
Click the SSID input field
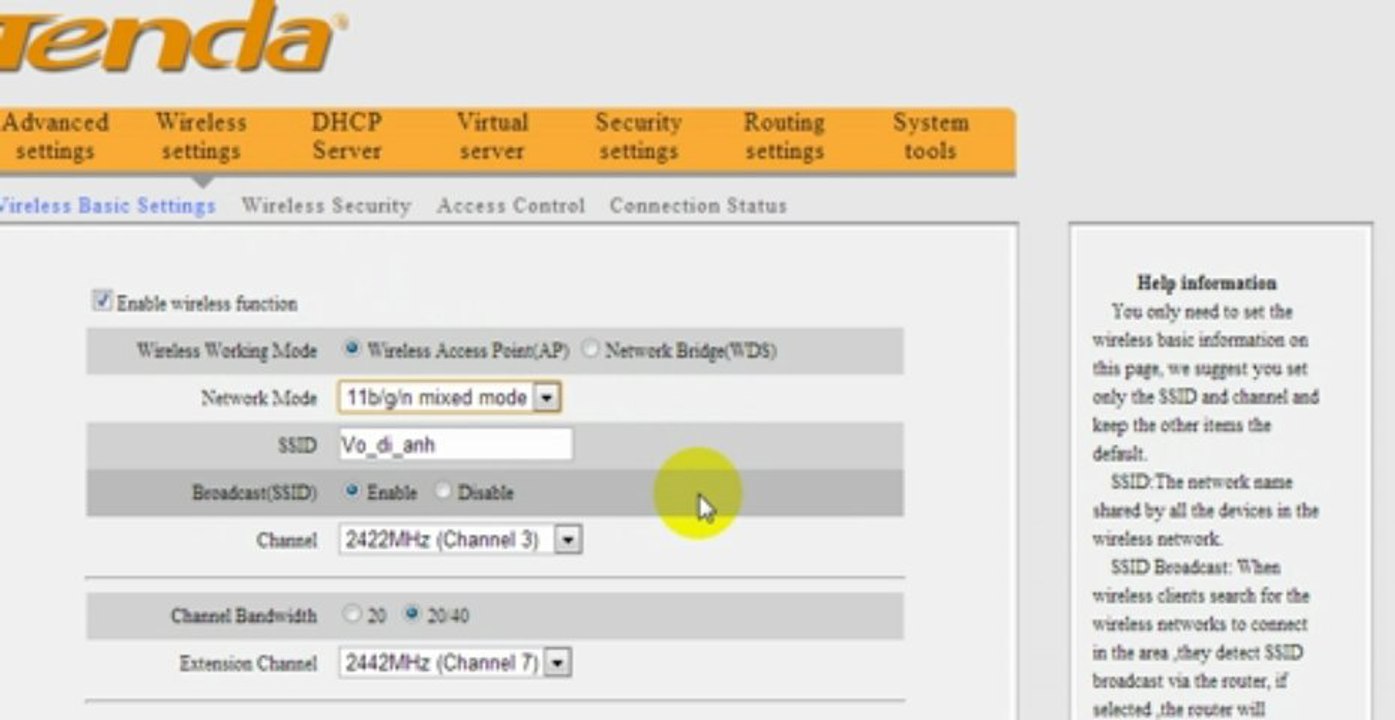pos(455,445)
